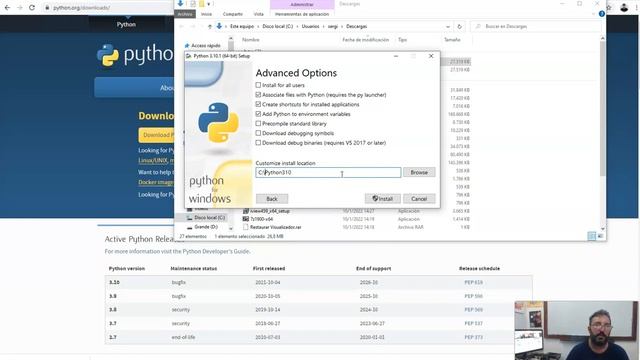Open the PEP 596 release schedule link
The height and width of the screenshot is (360, 640).
point(473,296)
